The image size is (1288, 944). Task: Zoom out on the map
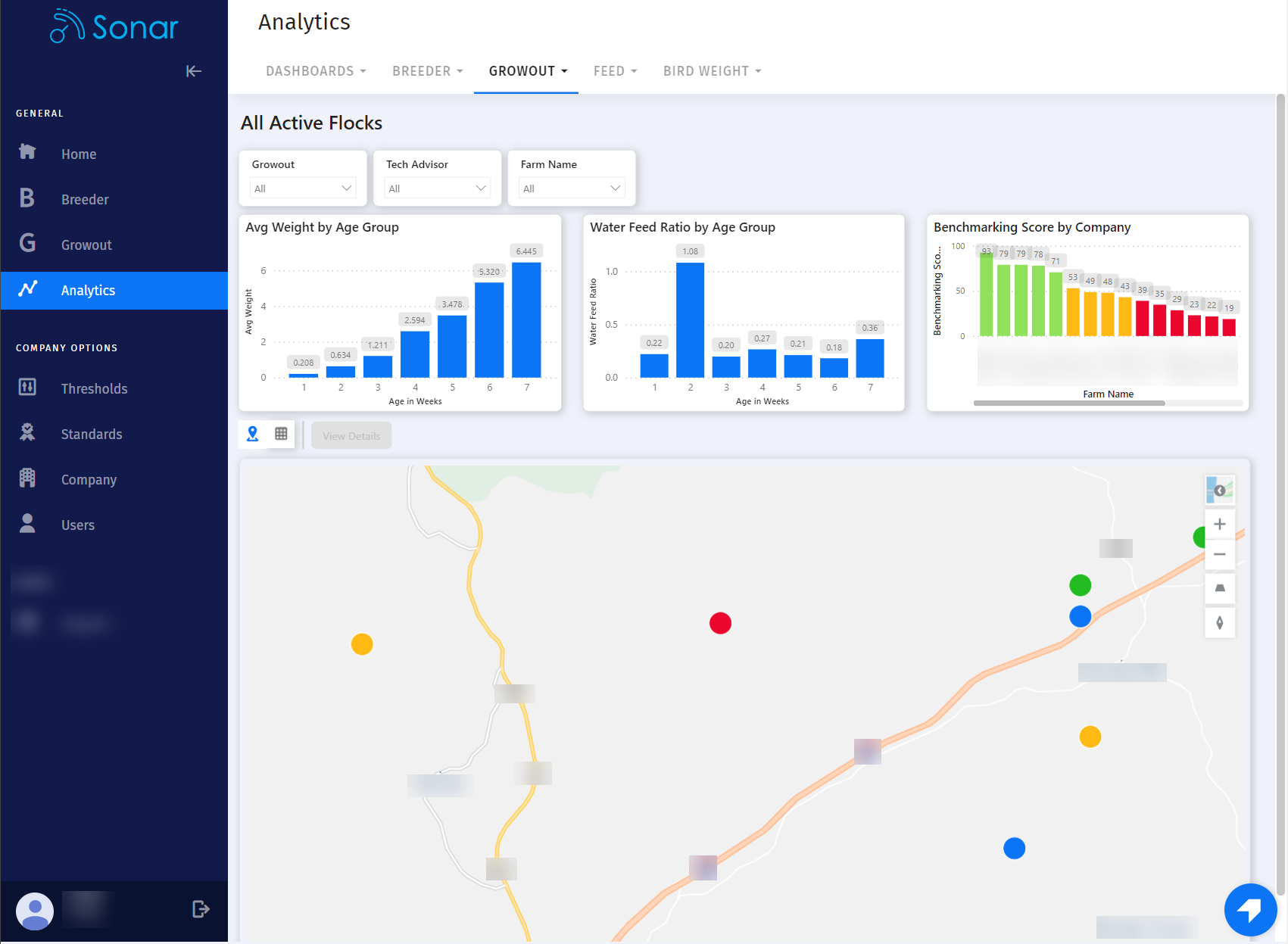pos(1220,554)
